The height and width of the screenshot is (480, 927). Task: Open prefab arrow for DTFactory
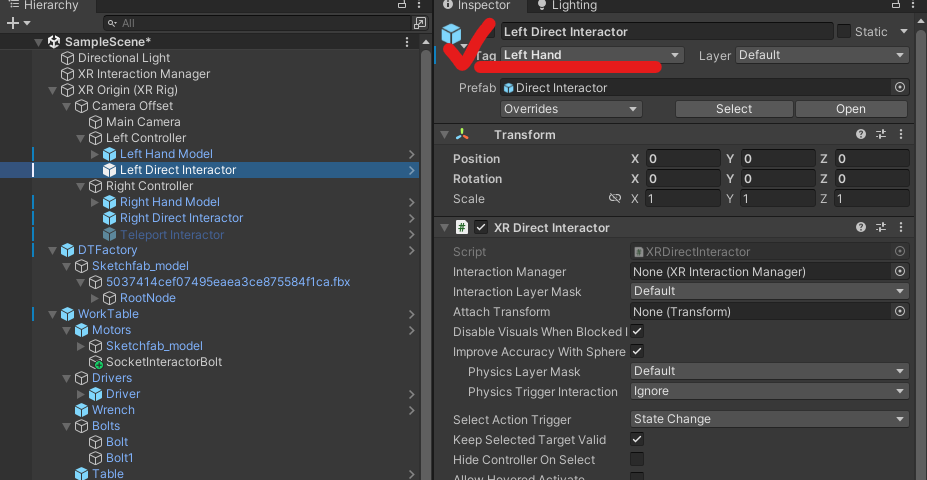(412, 250)
